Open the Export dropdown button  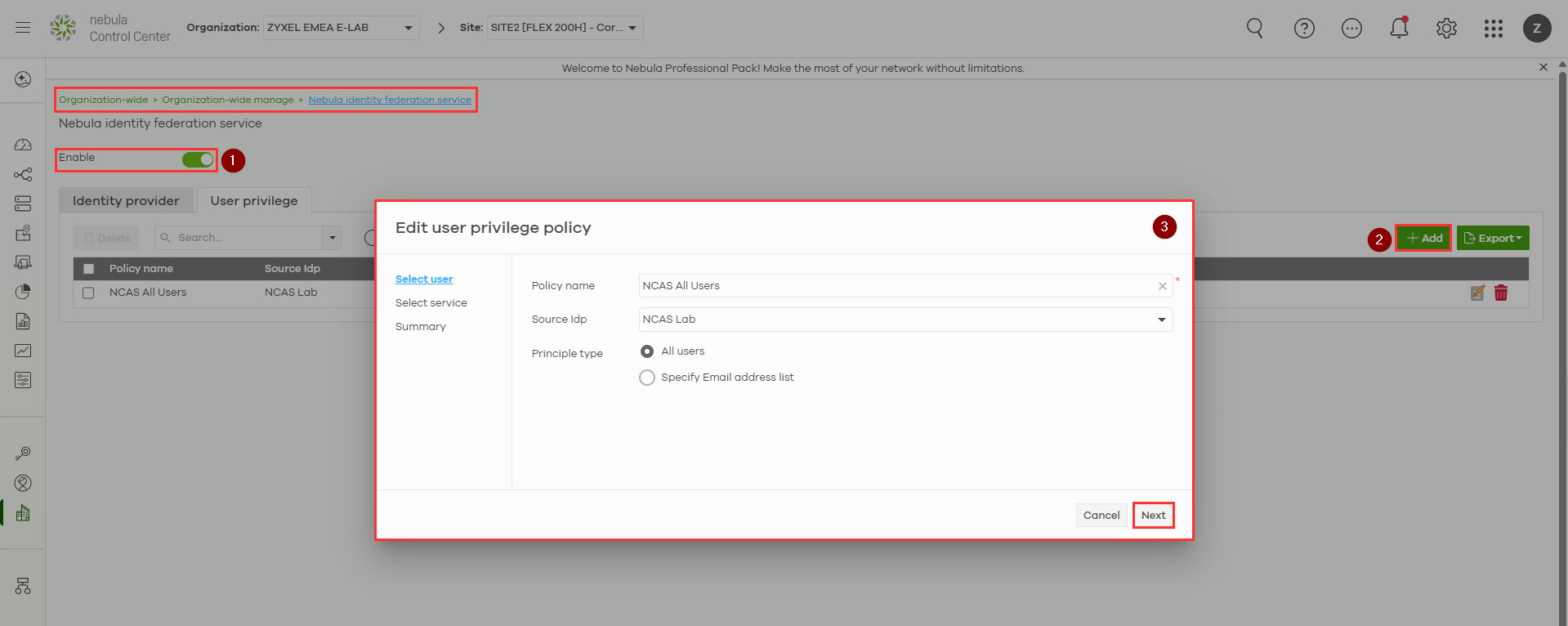point(1493,238)
